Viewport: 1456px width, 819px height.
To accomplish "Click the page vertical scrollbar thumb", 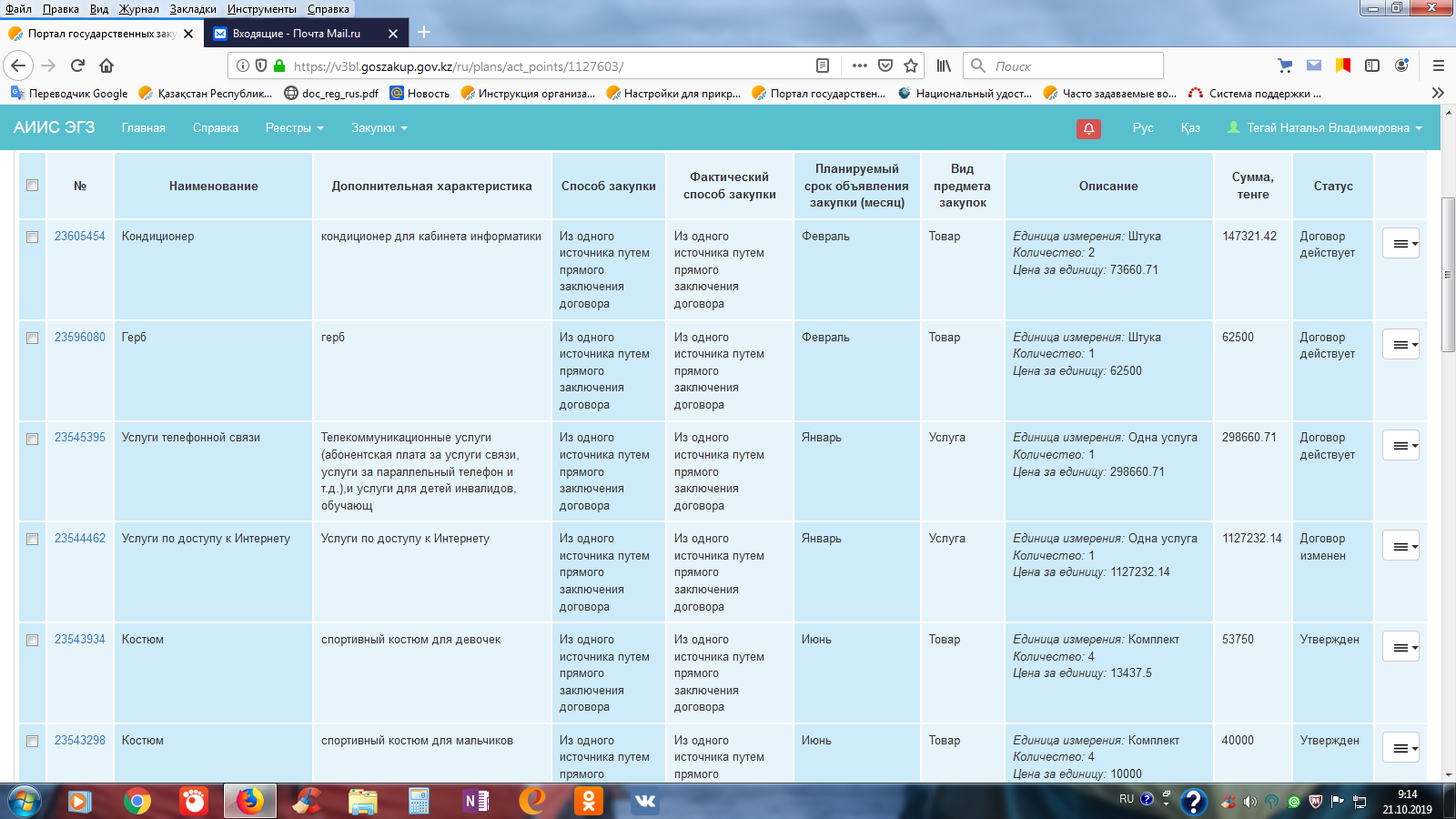I will pos(1448,274).
